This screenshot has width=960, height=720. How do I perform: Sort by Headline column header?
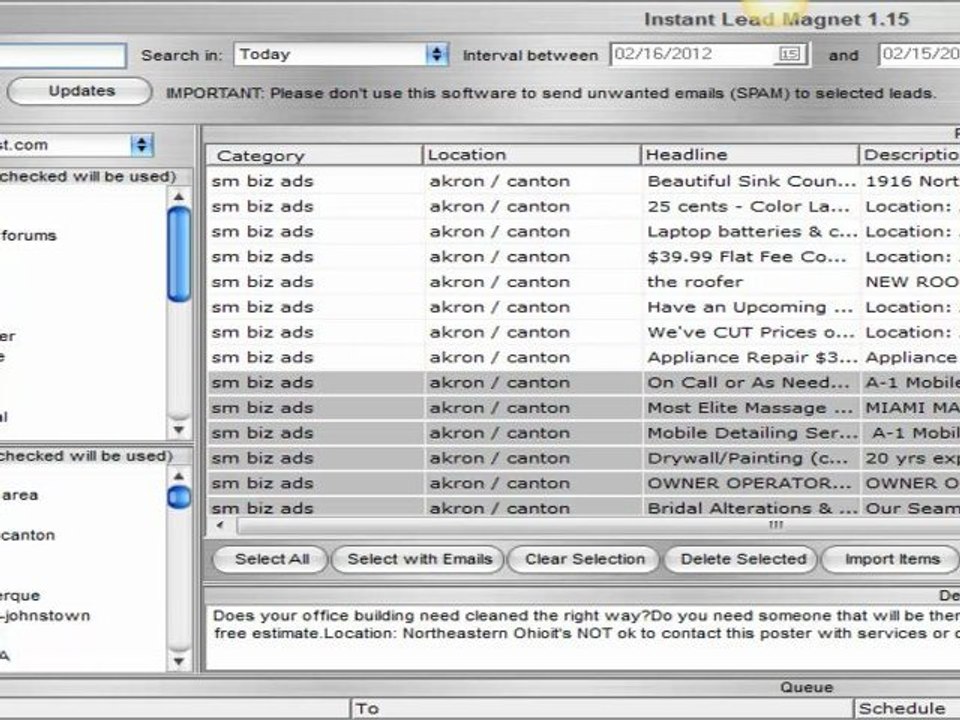click(749, 155)
